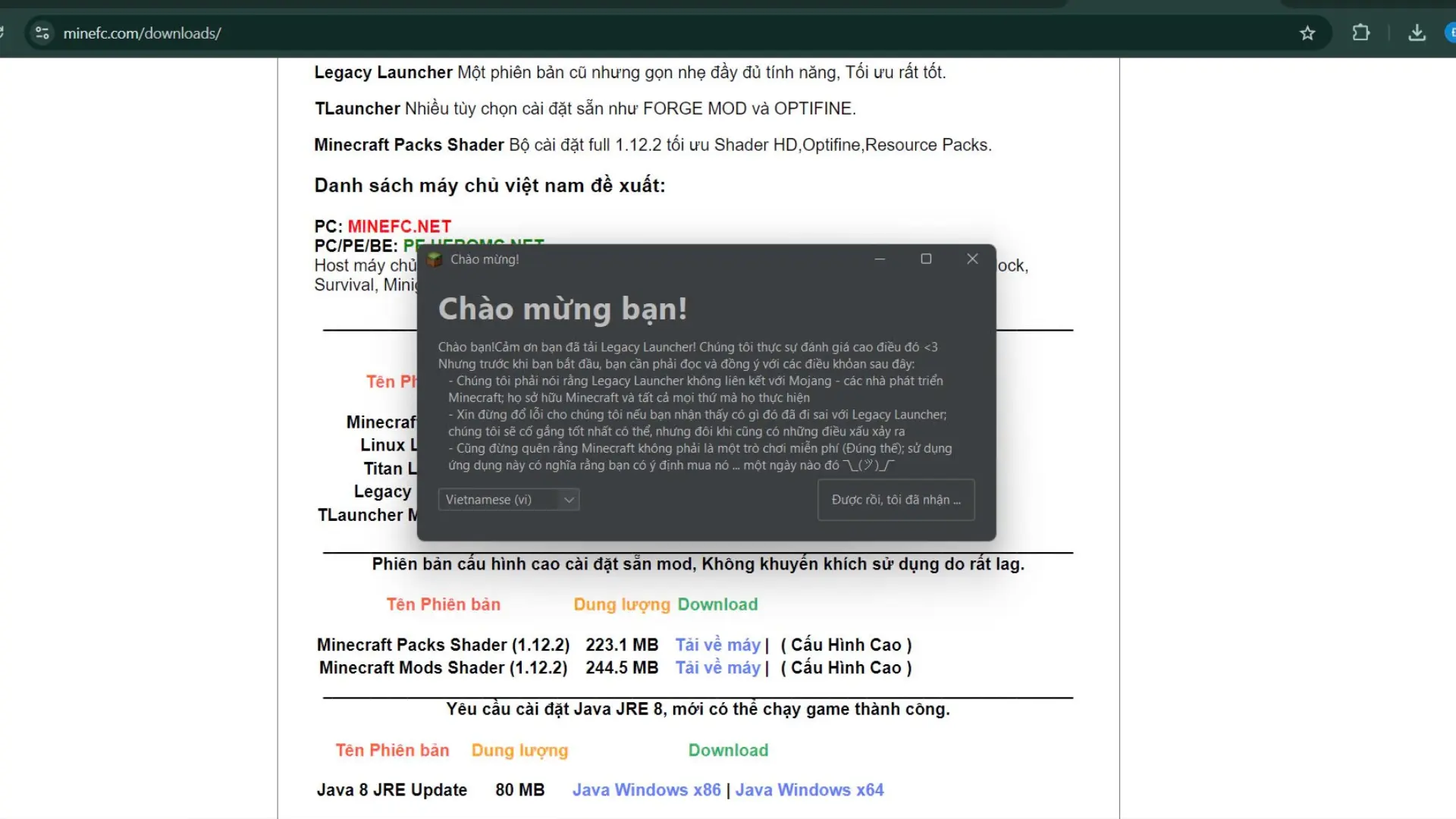Click the green Download header above shader packs
Viewport: 1456px width, 819px height.
pos(717,604)
